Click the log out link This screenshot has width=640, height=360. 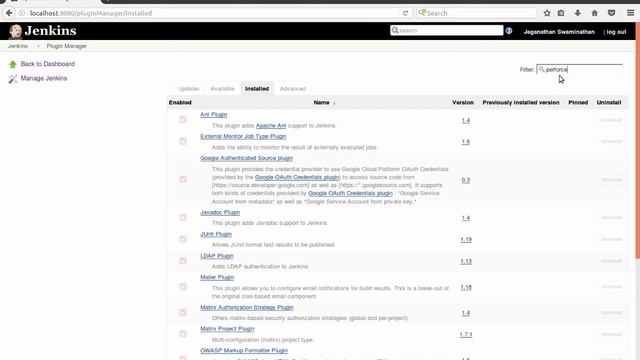click(x=616, y=32)
